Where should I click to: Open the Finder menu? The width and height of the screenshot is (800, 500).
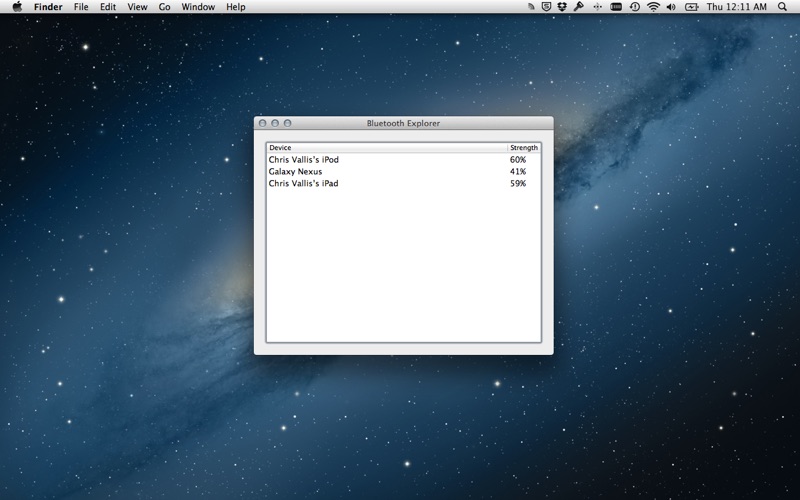pos(48,7)
